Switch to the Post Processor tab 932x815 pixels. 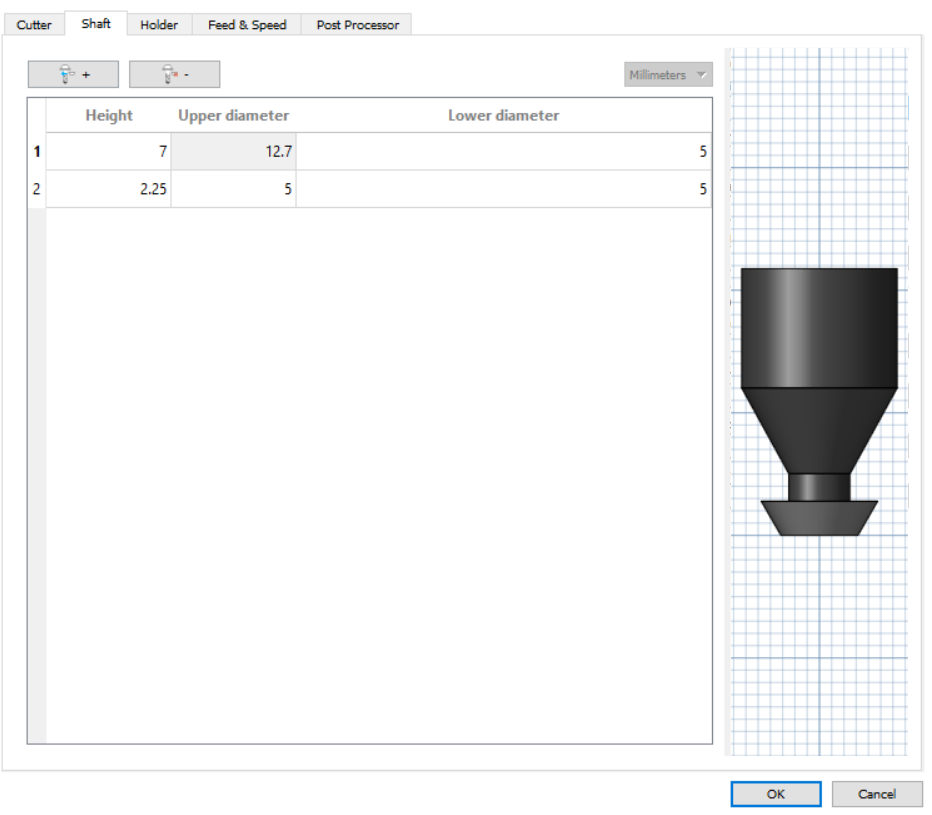(356, 24)
